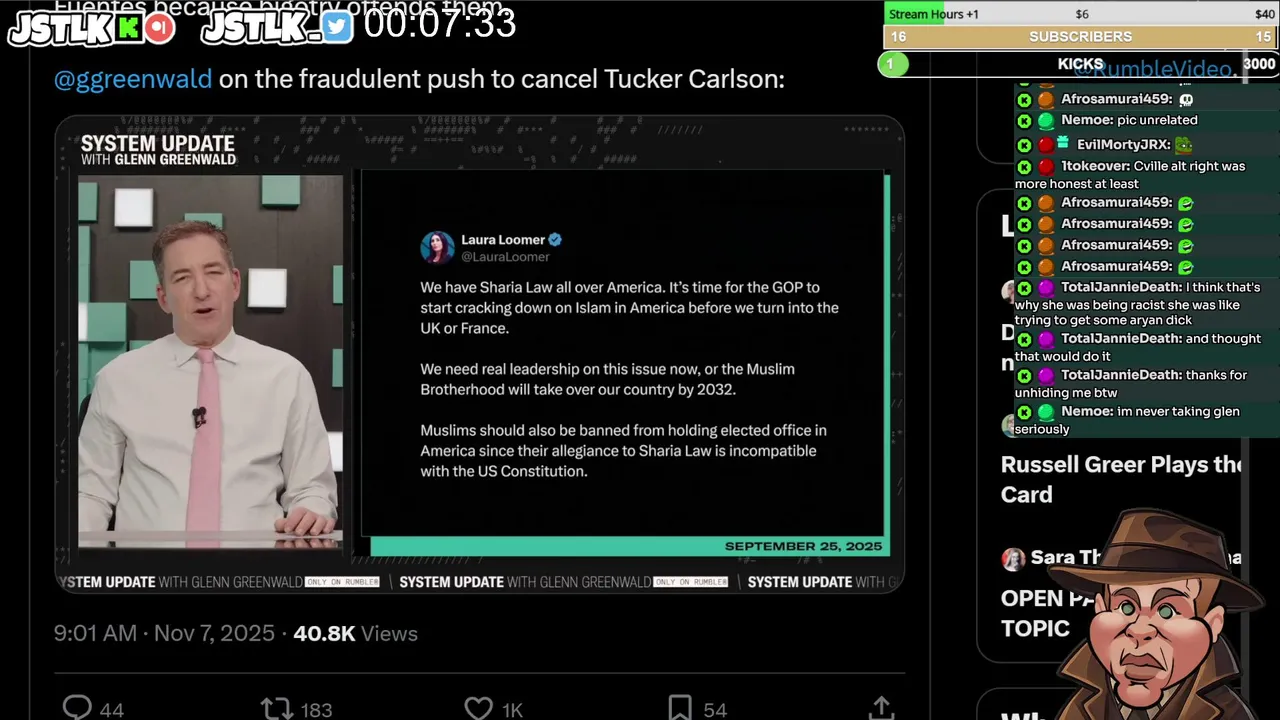
Task: Click the purple orb beside 'thanks for unhiding me'
Action: (x=1046, y=376)
